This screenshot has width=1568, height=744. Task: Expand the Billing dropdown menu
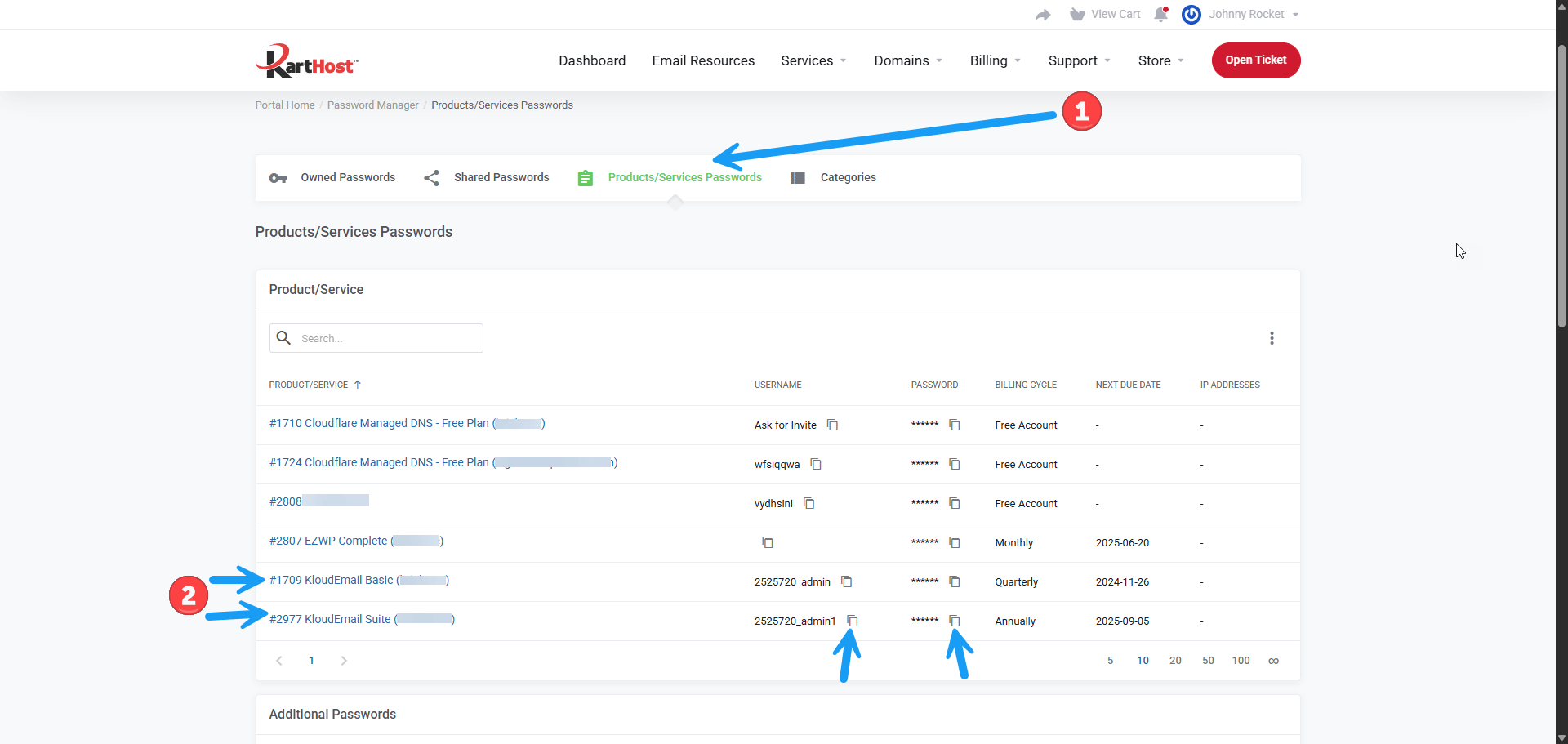[996, 60]
